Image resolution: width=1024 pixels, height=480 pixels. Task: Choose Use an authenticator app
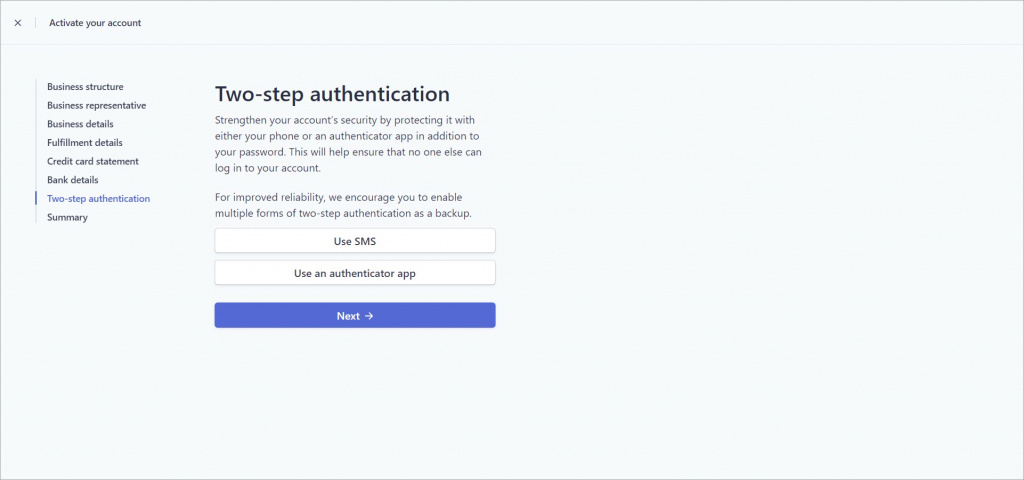point(355,273)
